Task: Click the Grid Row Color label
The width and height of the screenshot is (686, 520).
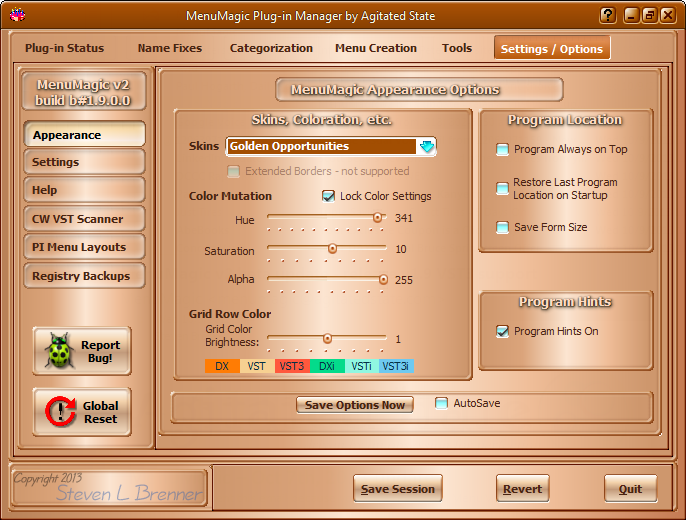Action: point(230,314)
